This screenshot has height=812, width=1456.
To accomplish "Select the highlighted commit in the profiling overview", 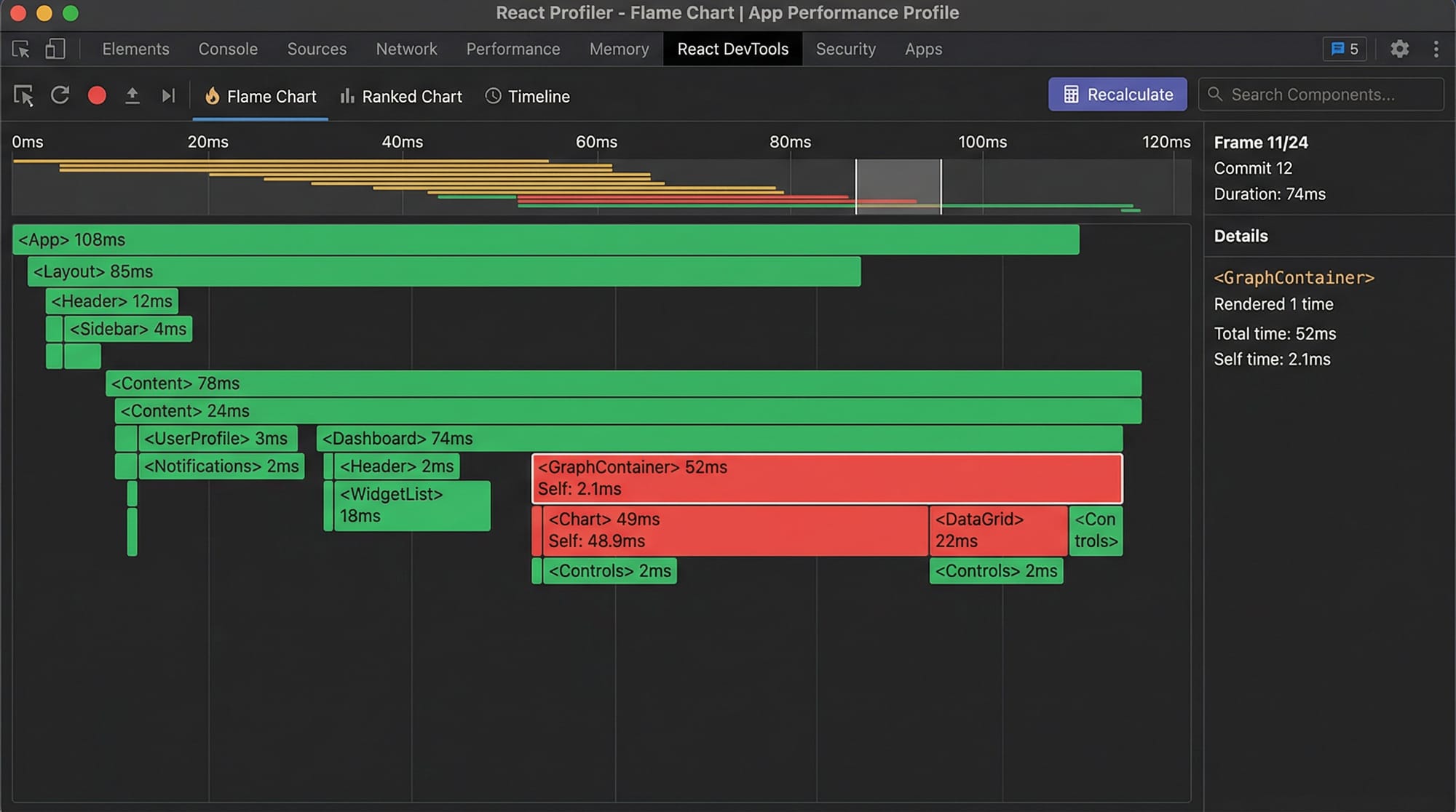I will [898, 186].
